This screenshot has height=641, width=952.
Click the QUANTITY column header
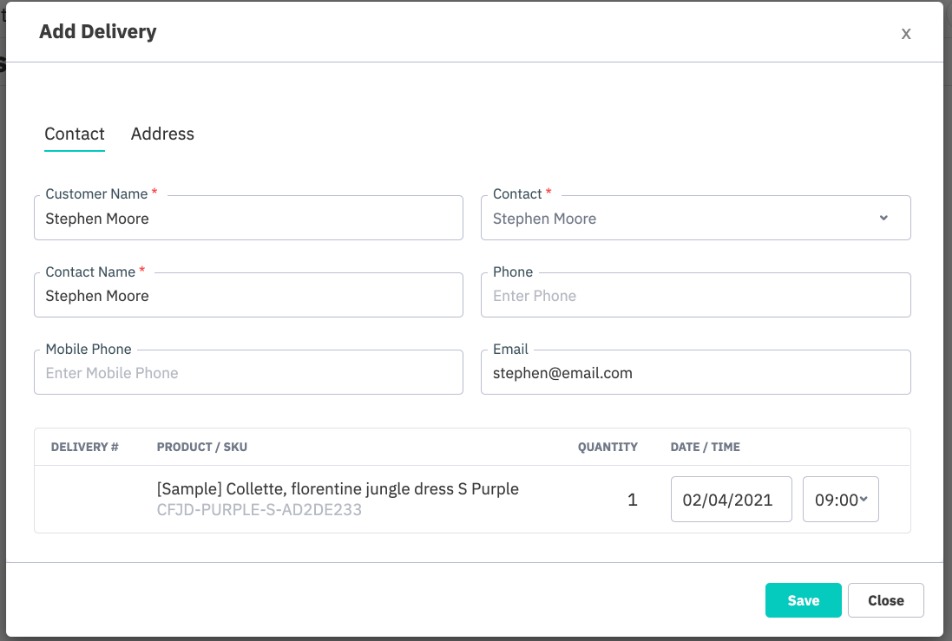607,447
